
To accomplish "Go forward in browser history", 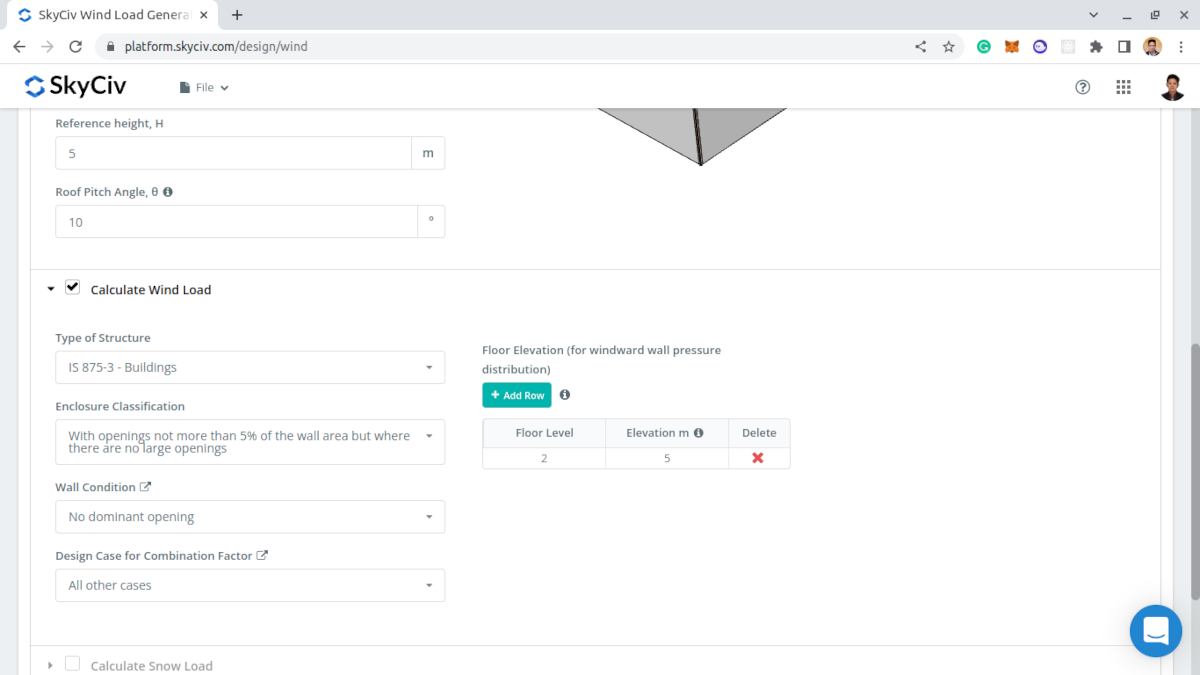I will pyautogui.click(x=47, y=46).
